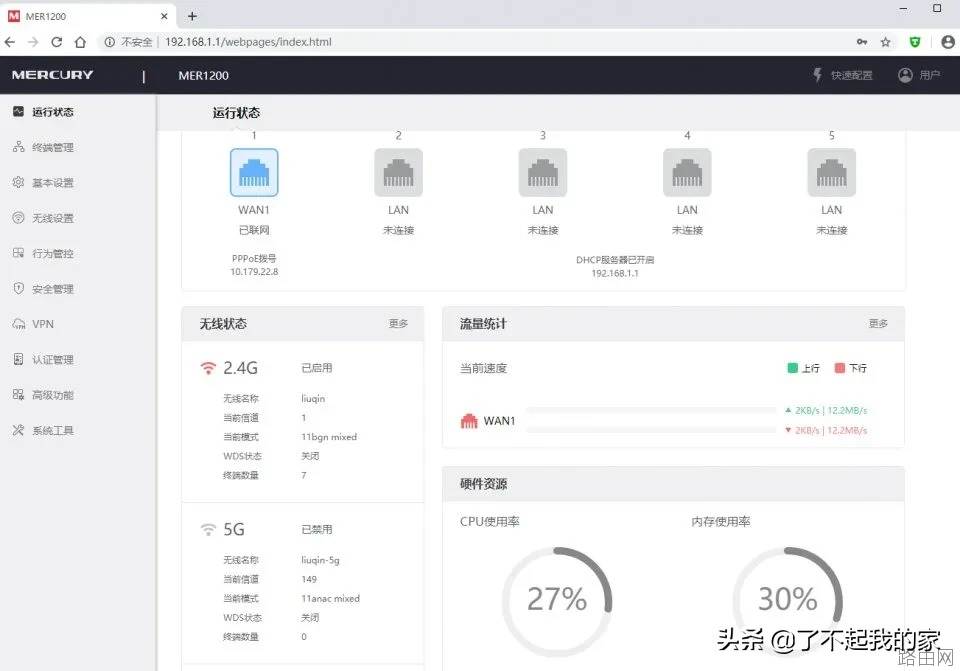Click the 用户 button in the header
The height and width of the screenshot is (671, 960).
point(919,75)
